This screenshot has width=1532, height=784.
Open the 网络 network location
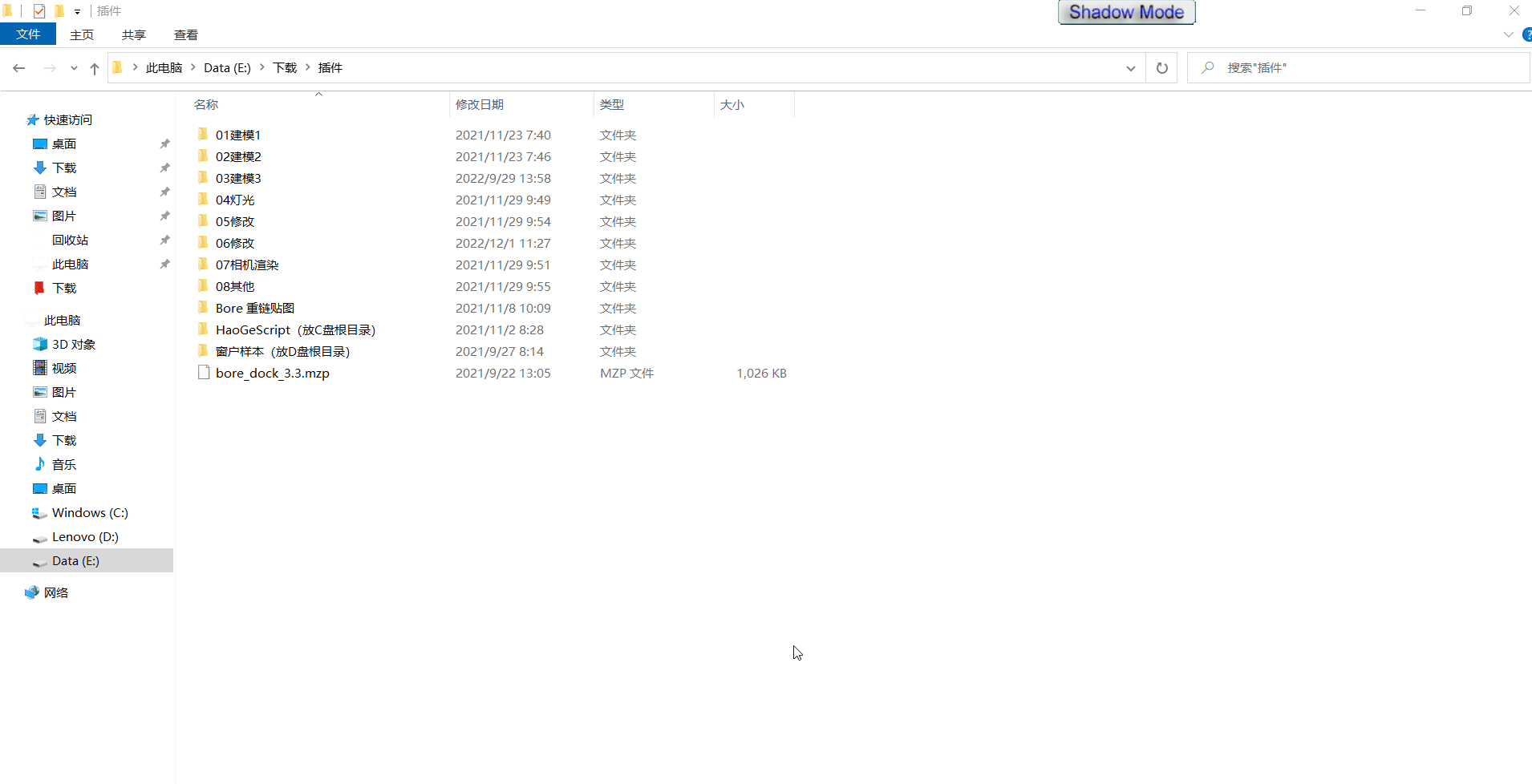pyautogui.click(x=55, y=592)
